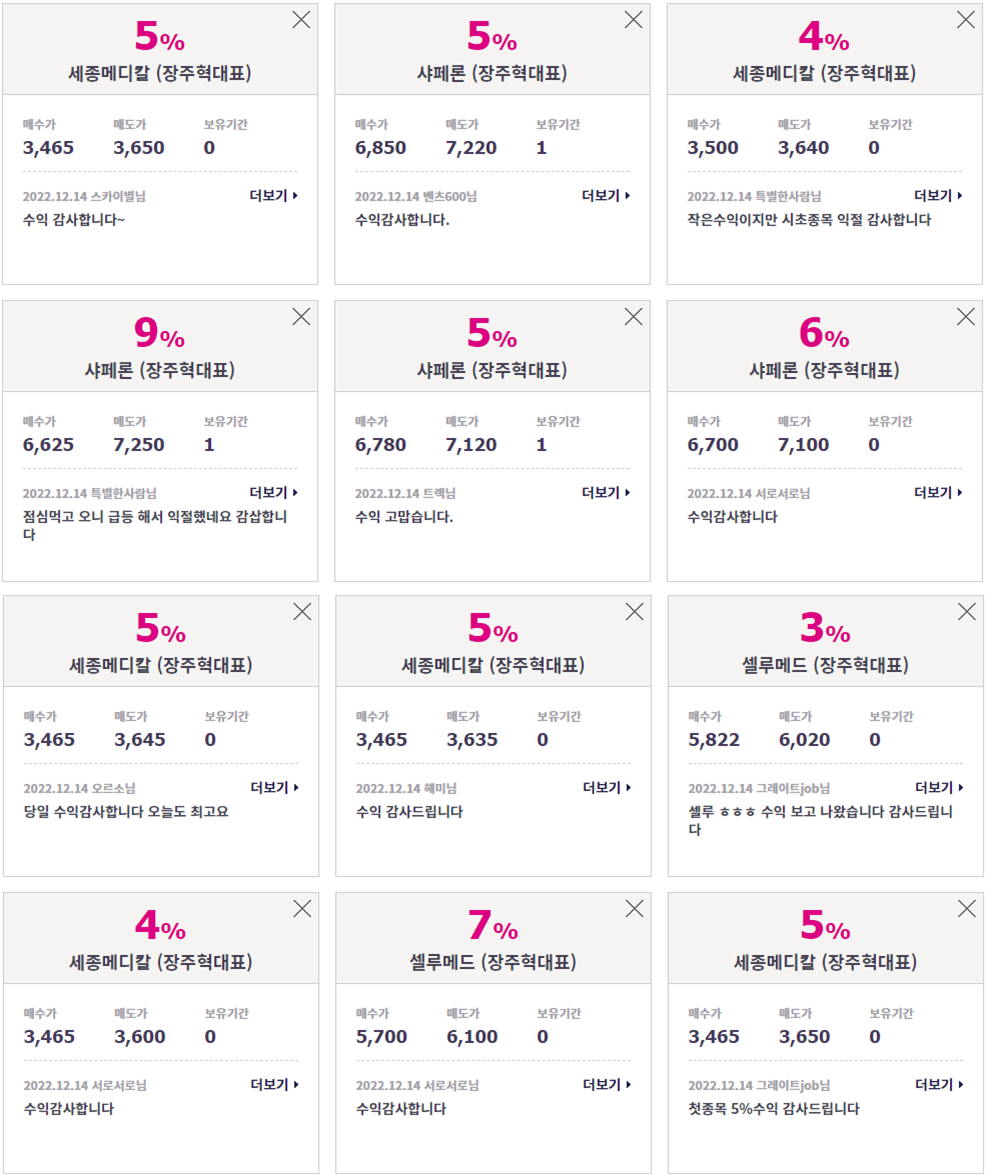Screen dimensions: 986x1175
Task: Show more of 특별한사람님's 9% 샤페론 review
Action: pos(273,492)
